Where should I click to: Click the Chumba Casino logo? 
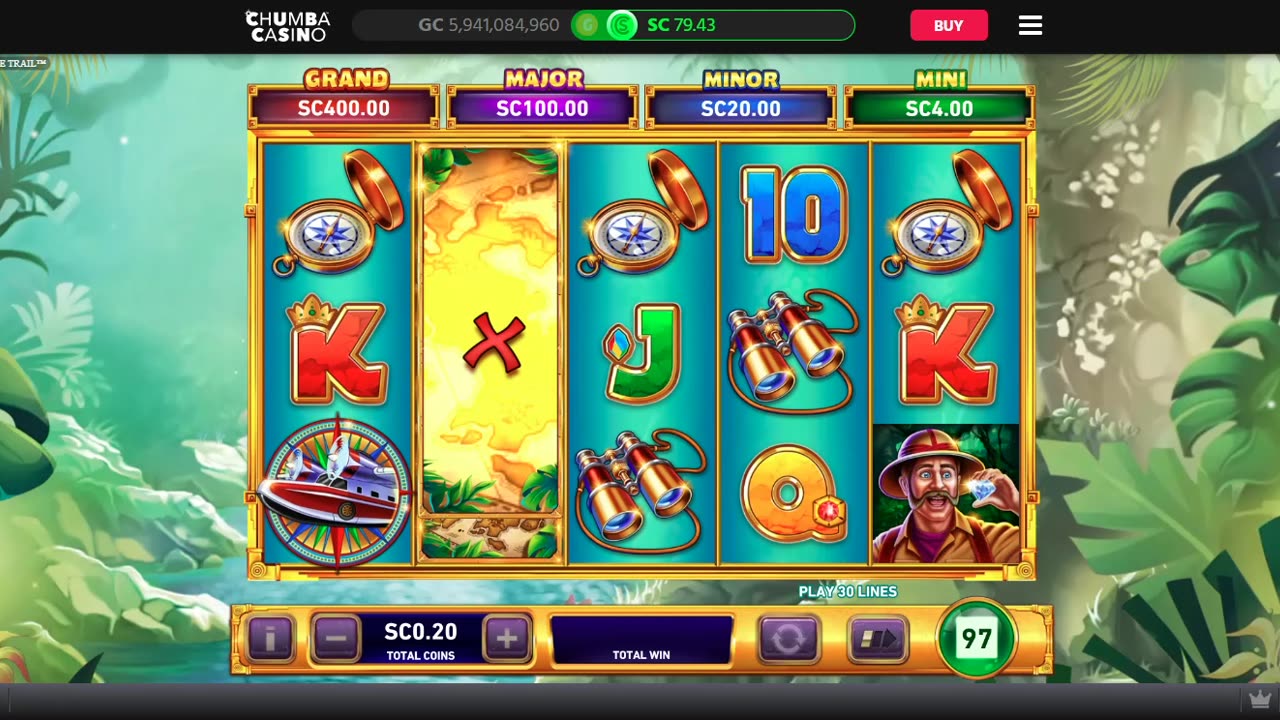click(x=288, y=26)
